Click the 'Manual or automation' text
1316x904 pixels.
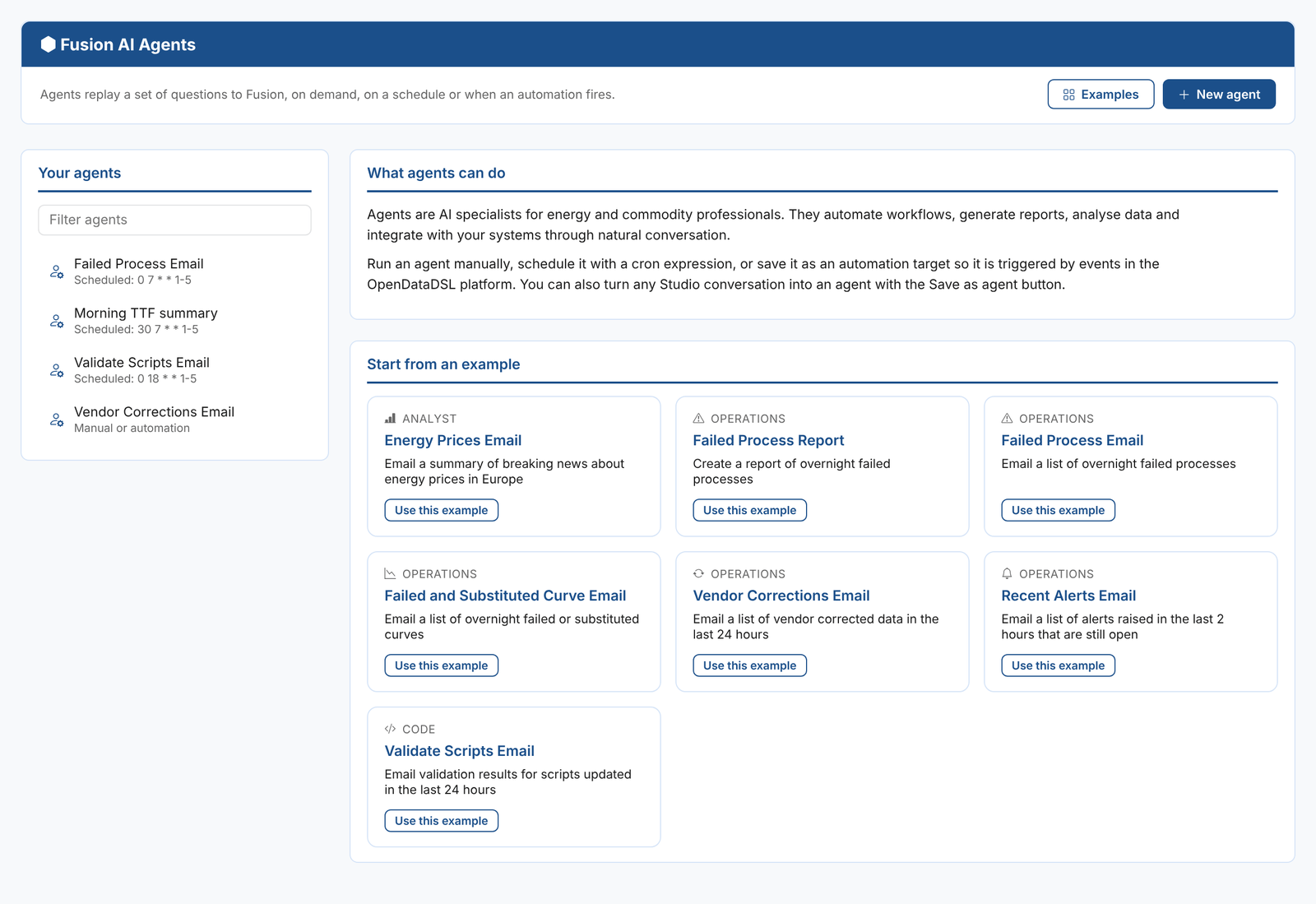pos(132,428)
